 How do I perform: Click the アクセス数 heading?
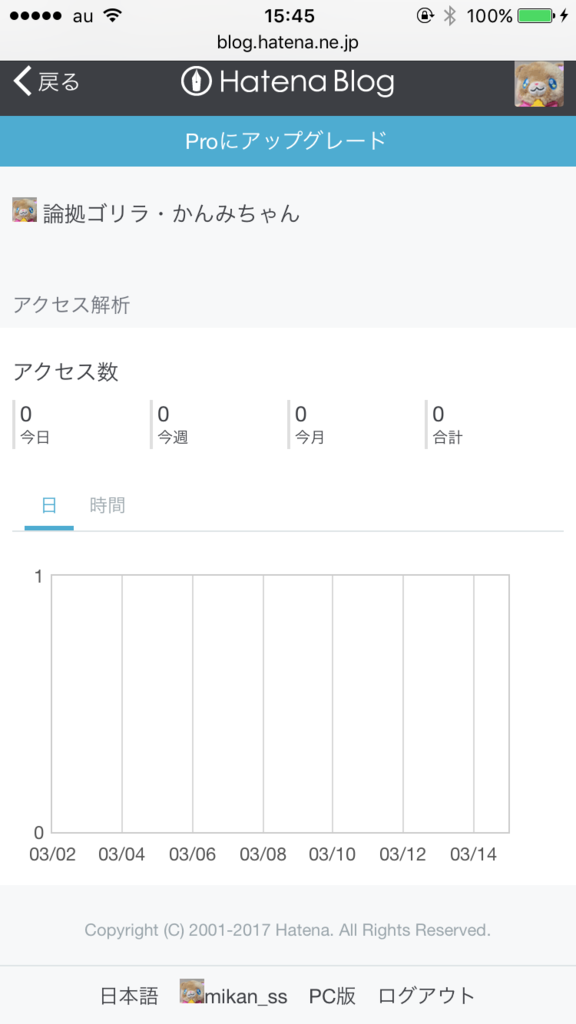tap(66, 372)
